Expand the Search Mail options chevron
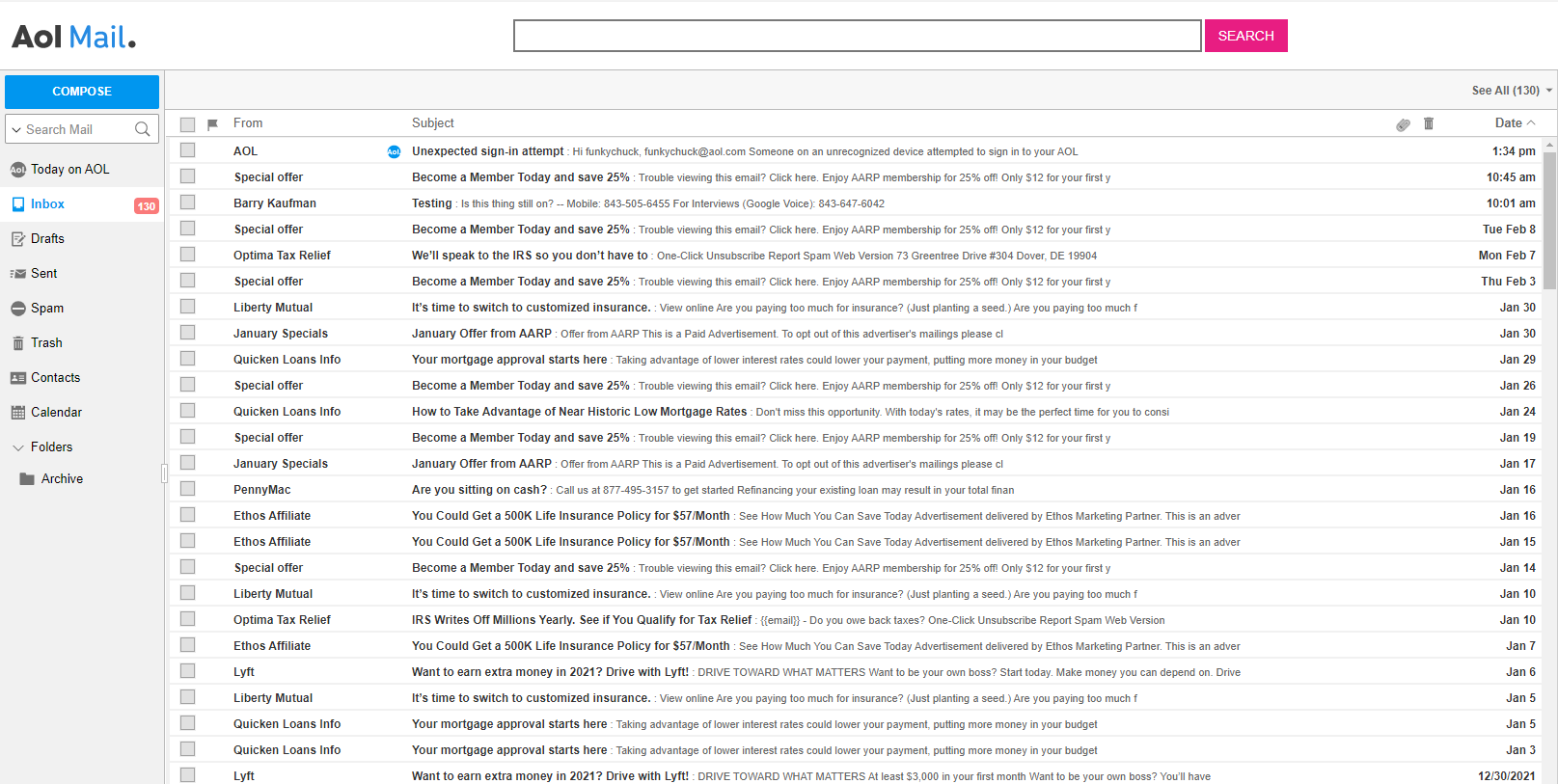This screenshot has width=1558, height=784. (x=16, y=130)
